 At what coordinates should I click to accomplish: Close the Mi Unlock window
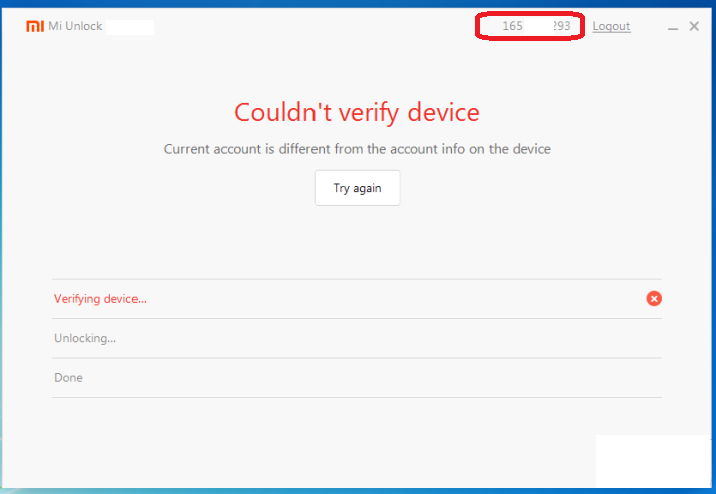[x=694, y=27]
